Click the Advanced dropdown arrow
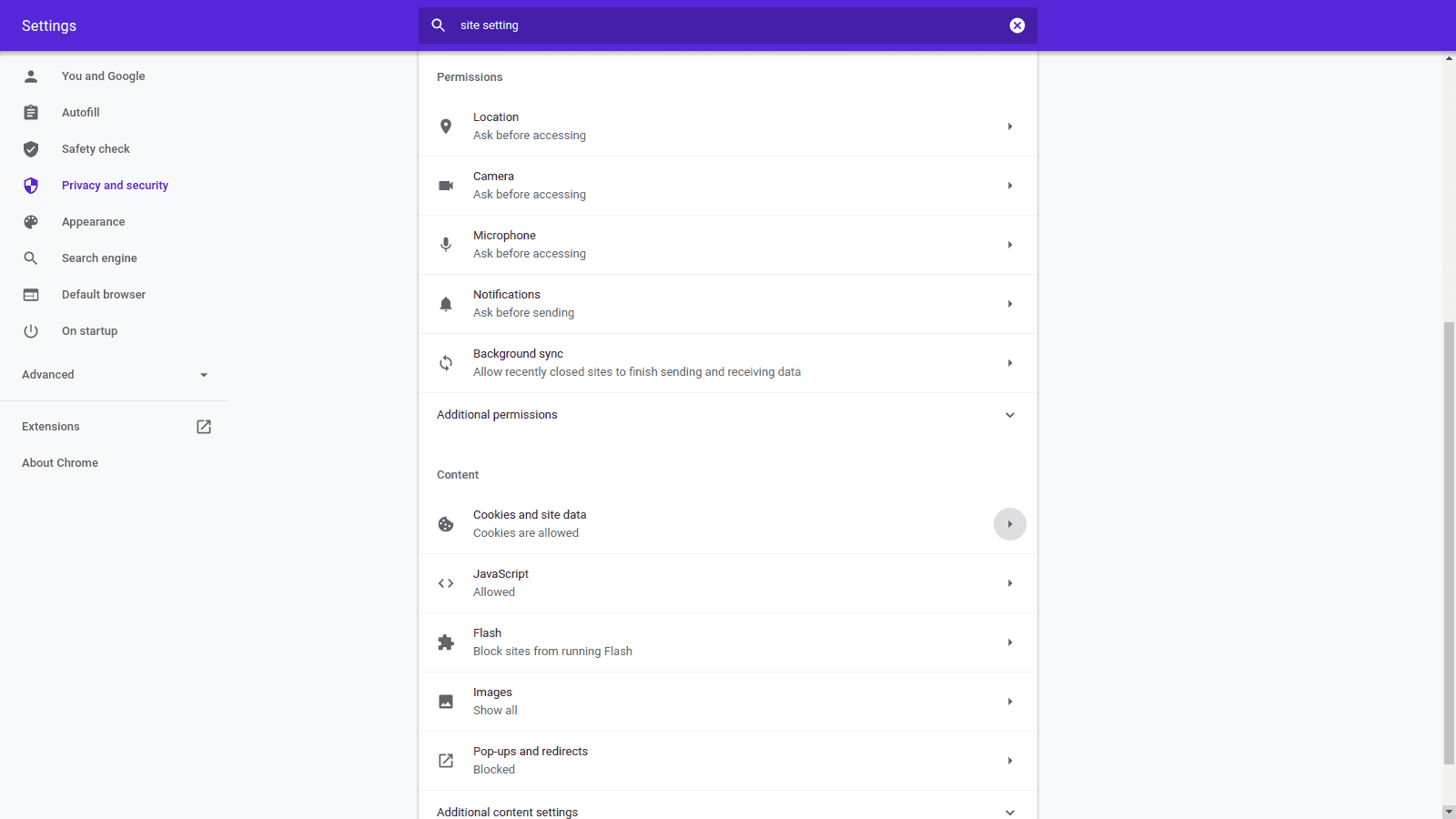The width and height of the screenshot is (1456, 819). click(x=204, y=375)
